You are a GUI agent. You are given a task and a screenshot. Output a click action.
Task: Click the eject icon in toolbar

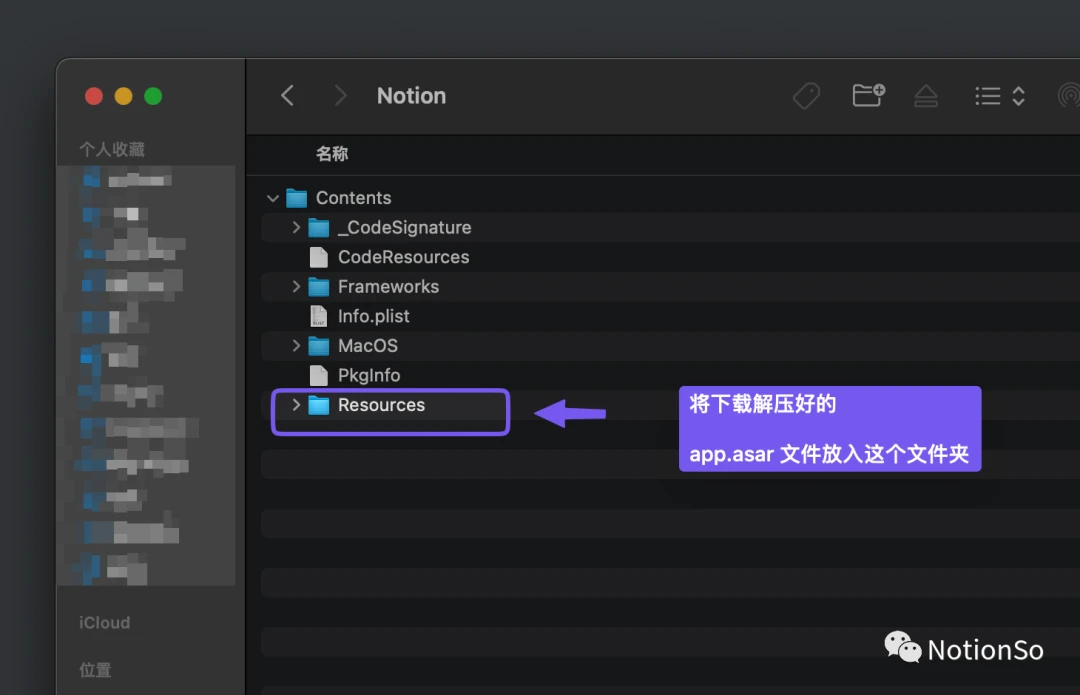[x=926, y=96]
